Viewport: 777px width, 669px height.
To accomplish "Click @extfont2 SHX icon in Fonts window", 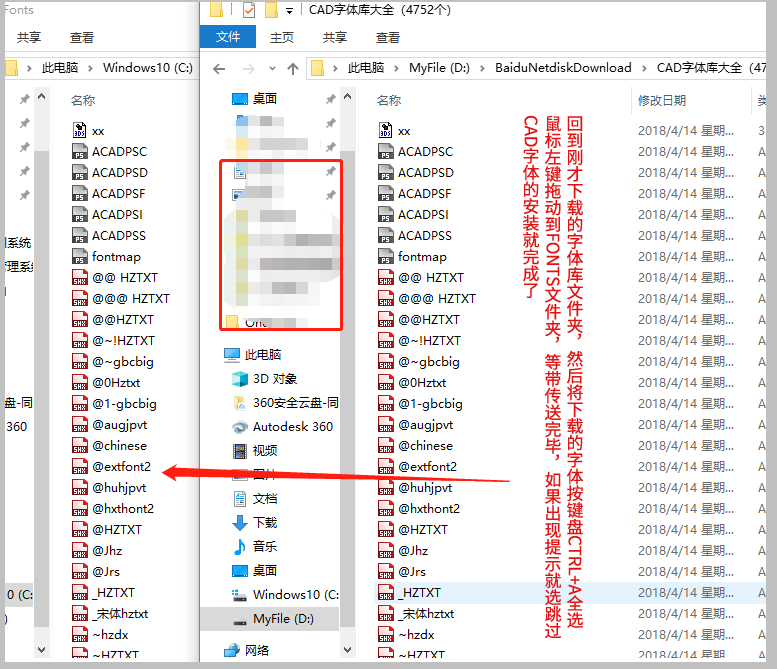I will tap(79, 466).
